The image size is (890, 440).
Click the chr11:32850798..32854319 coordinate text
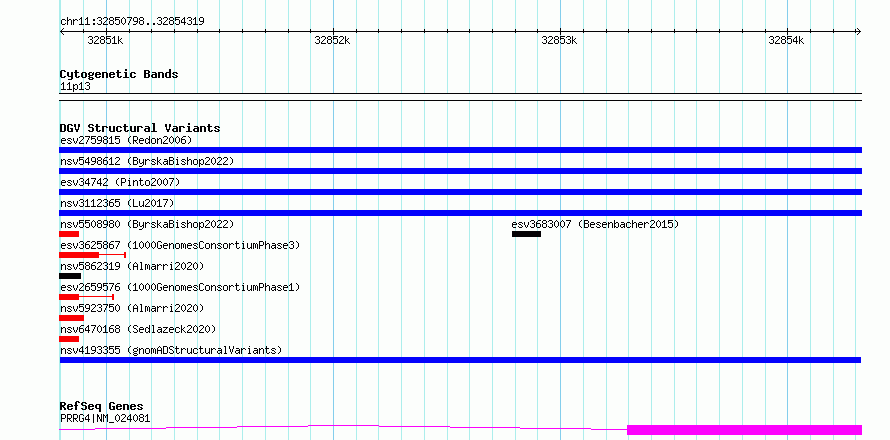[x=132, y=21]
